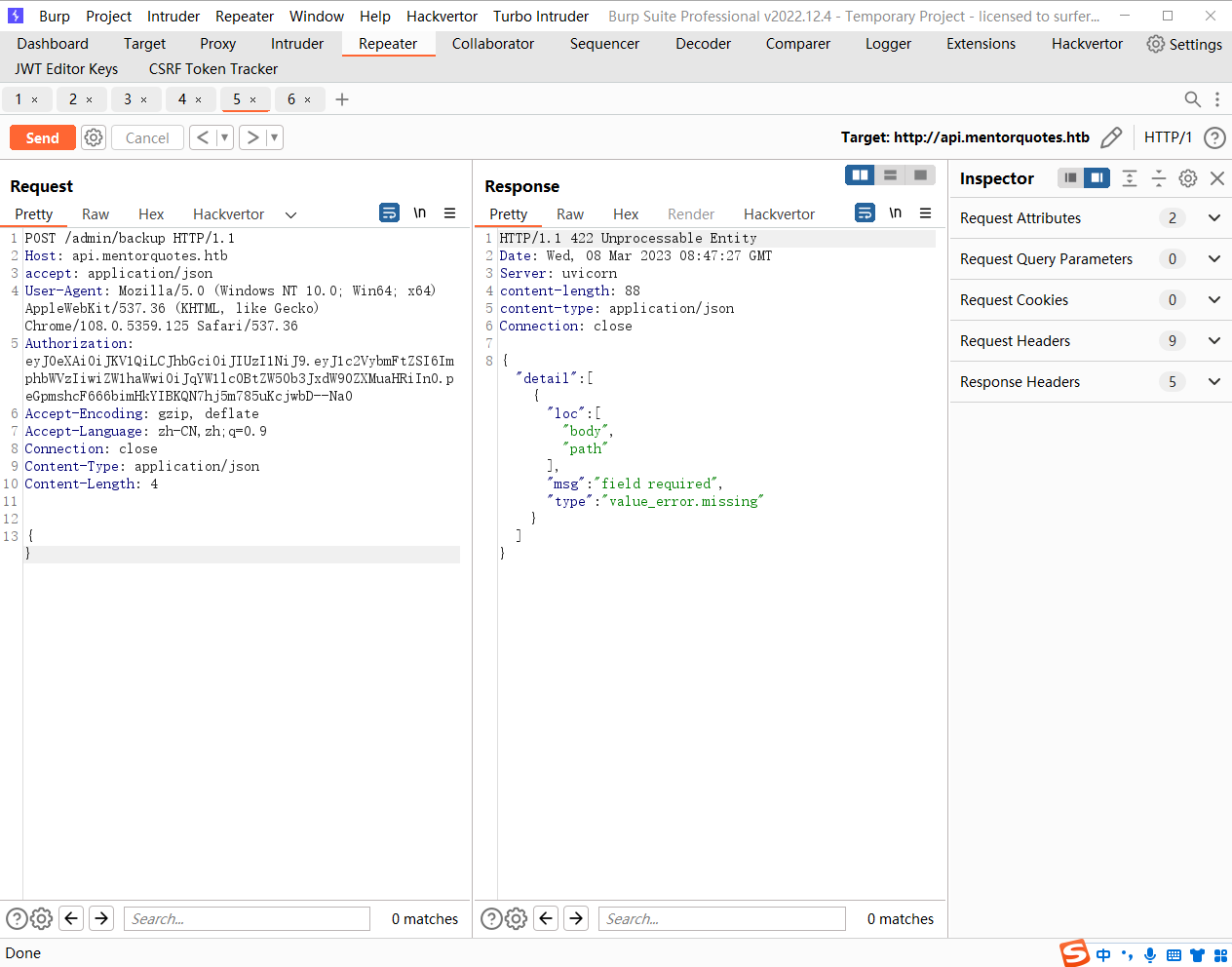Select Repeater tab 3
The width and height of the screenshot is (1232, 967).
[x=128, y=99]
